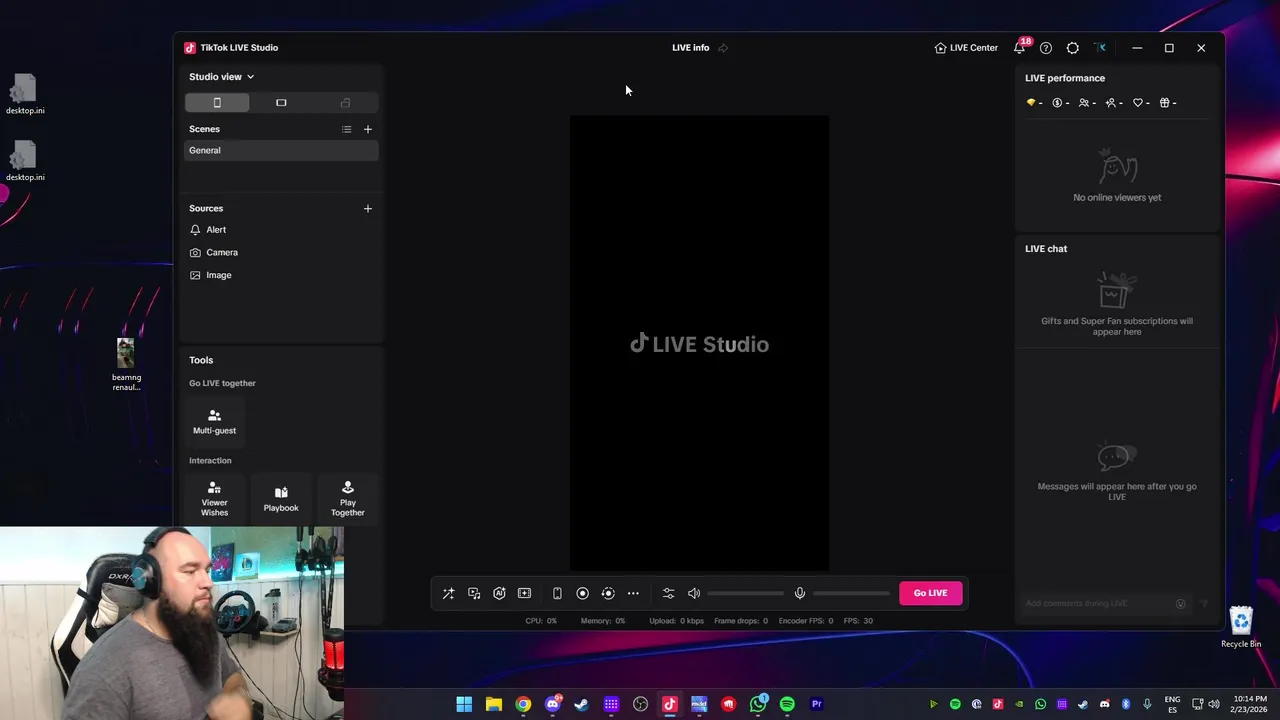Screen dimensions: 1280x720
Task: Expand the Studio view dropdown
Action: [x=222, y=77]
